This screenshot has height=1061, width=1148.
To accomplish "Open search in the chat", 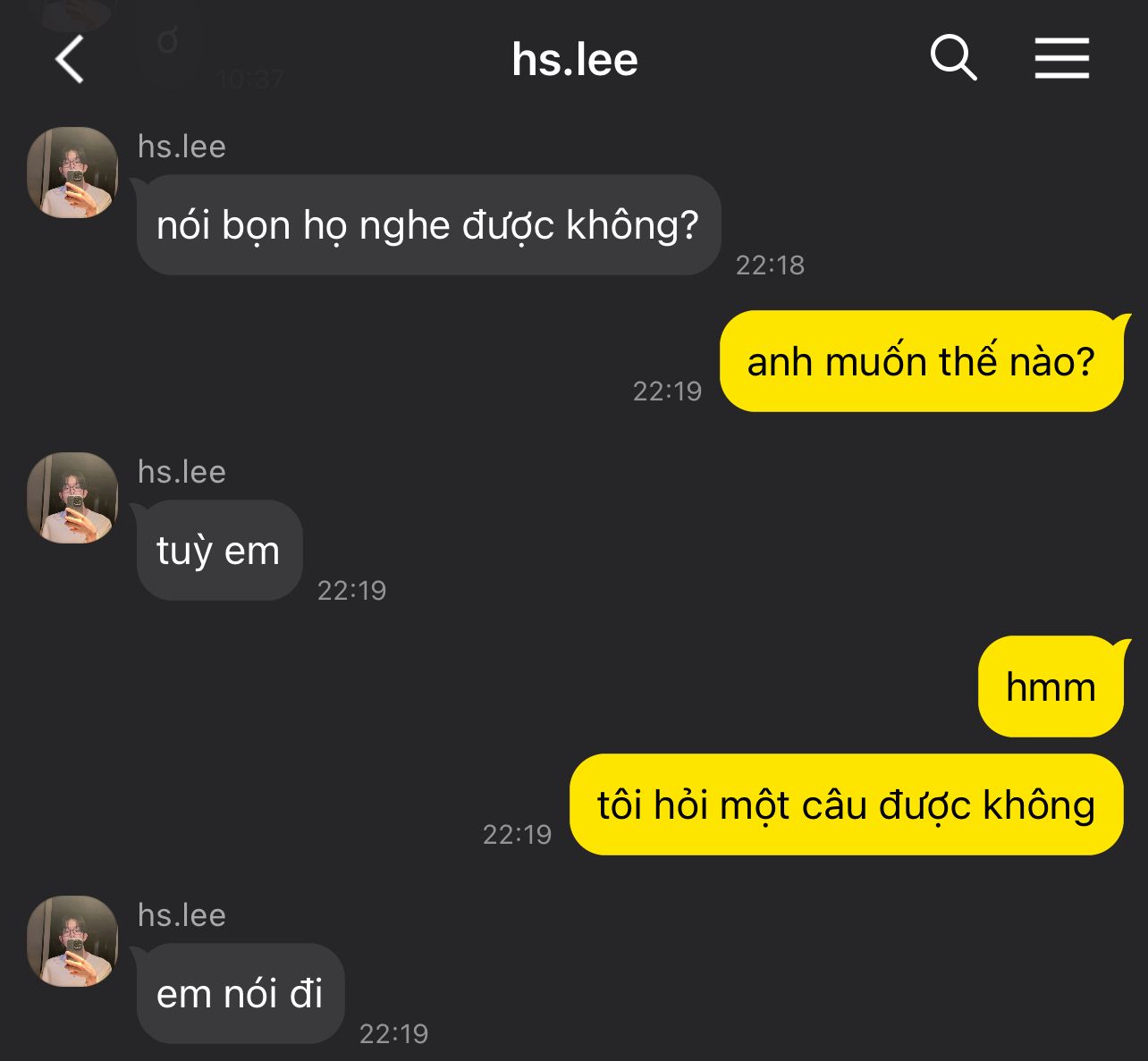I will coord(953,59).
